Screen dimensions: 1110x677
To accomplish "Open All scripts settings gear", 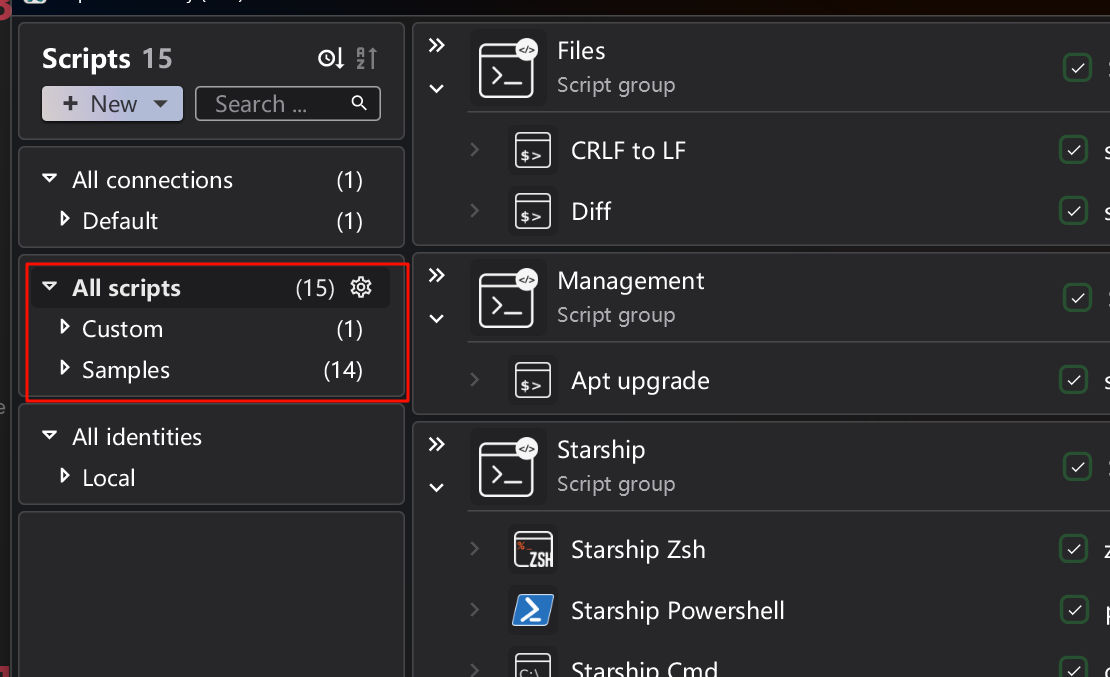I will click(361, 288).
